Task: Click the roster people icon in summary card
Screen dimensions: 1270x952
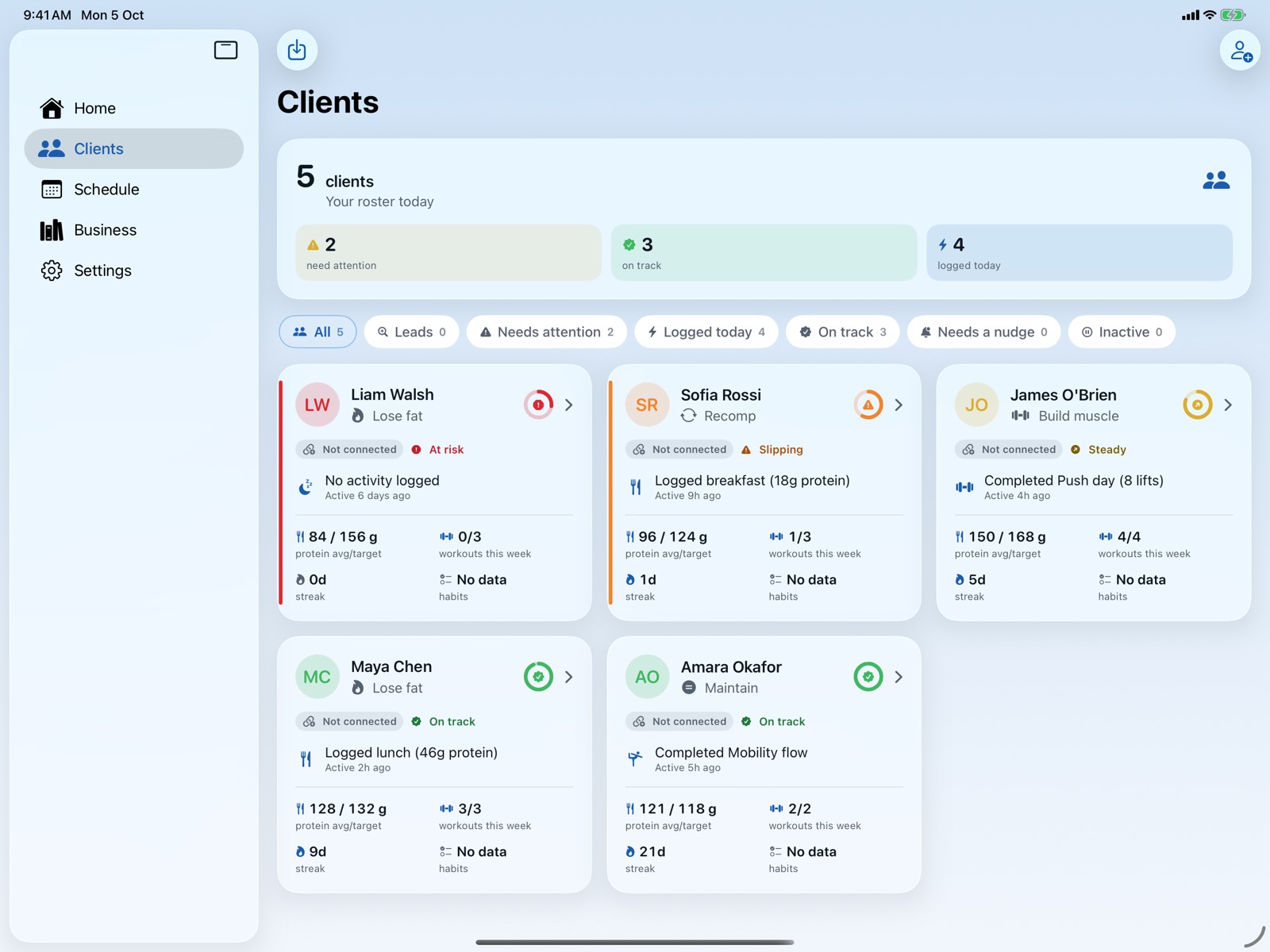Action: pyautogui.click(x=1216, y=181)
